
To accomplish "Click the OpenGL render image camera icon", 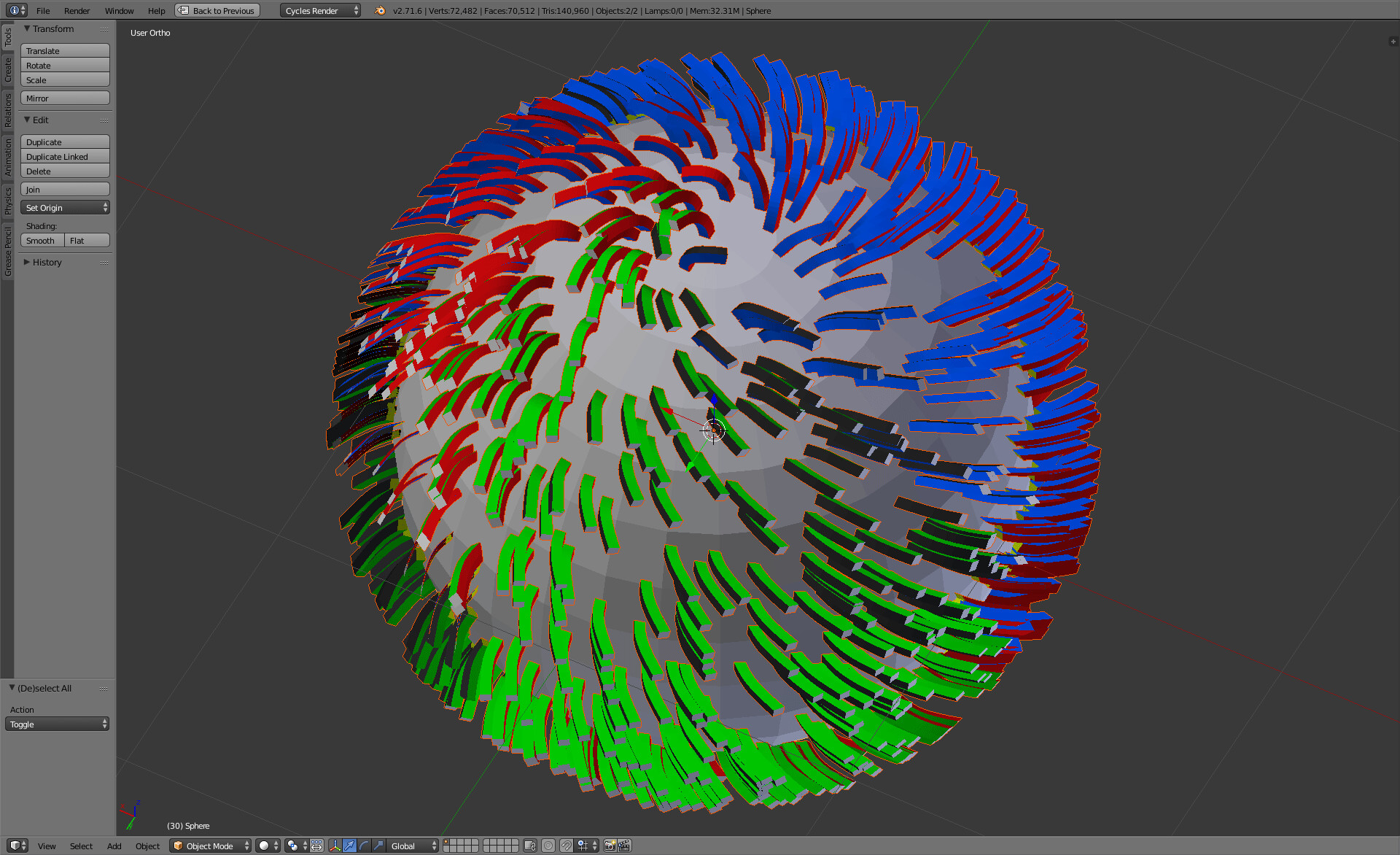I will tap(610, 846).
